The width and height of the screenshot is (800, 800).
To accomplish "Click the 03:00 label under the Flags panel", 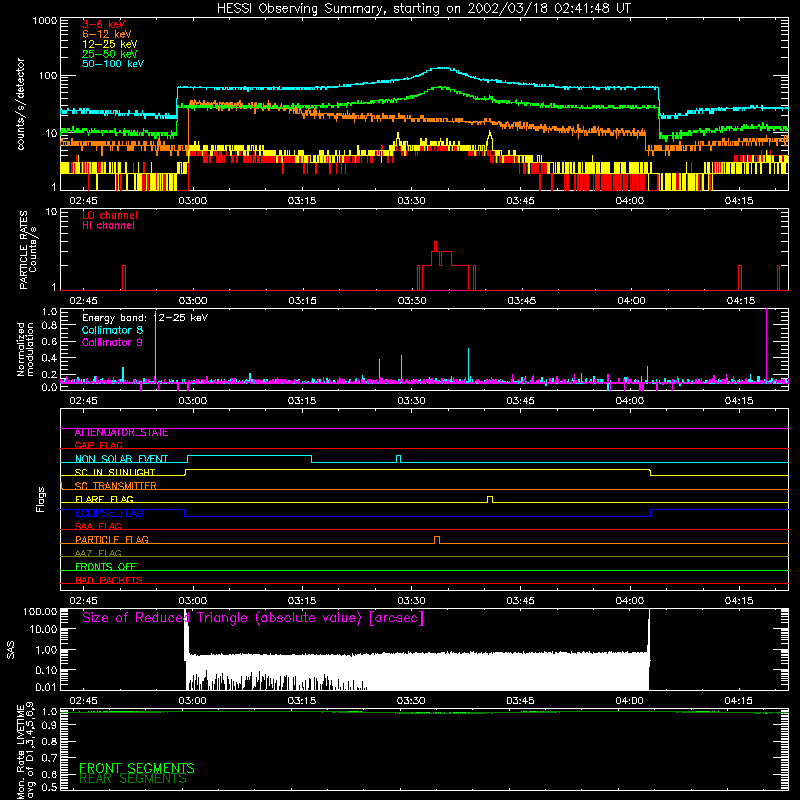I will [193, 601].
